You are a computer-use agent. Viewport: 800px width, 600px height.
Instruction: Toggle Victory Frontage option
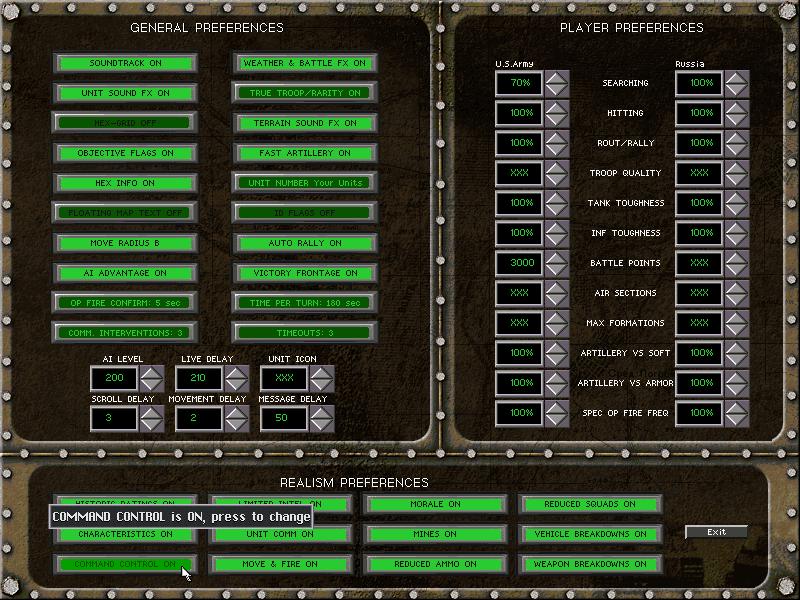(305, 273)
